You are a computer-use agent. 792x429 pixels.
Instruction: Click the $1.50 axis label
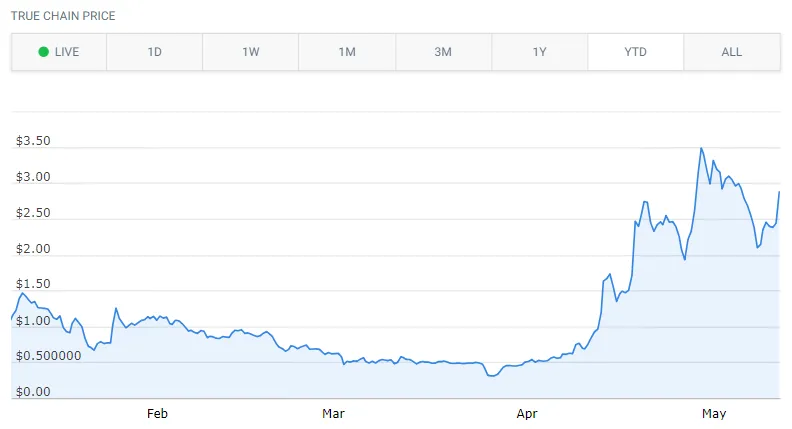[x=33, y=284]
